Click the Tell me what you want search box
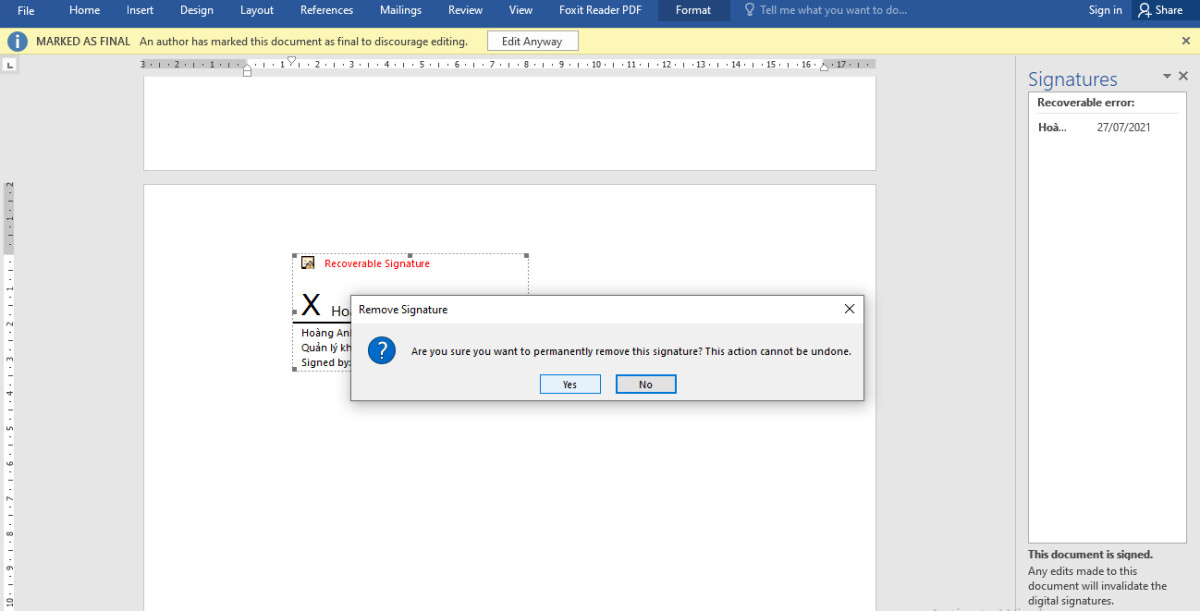The image size is (1200, 611). pos(833,10)
